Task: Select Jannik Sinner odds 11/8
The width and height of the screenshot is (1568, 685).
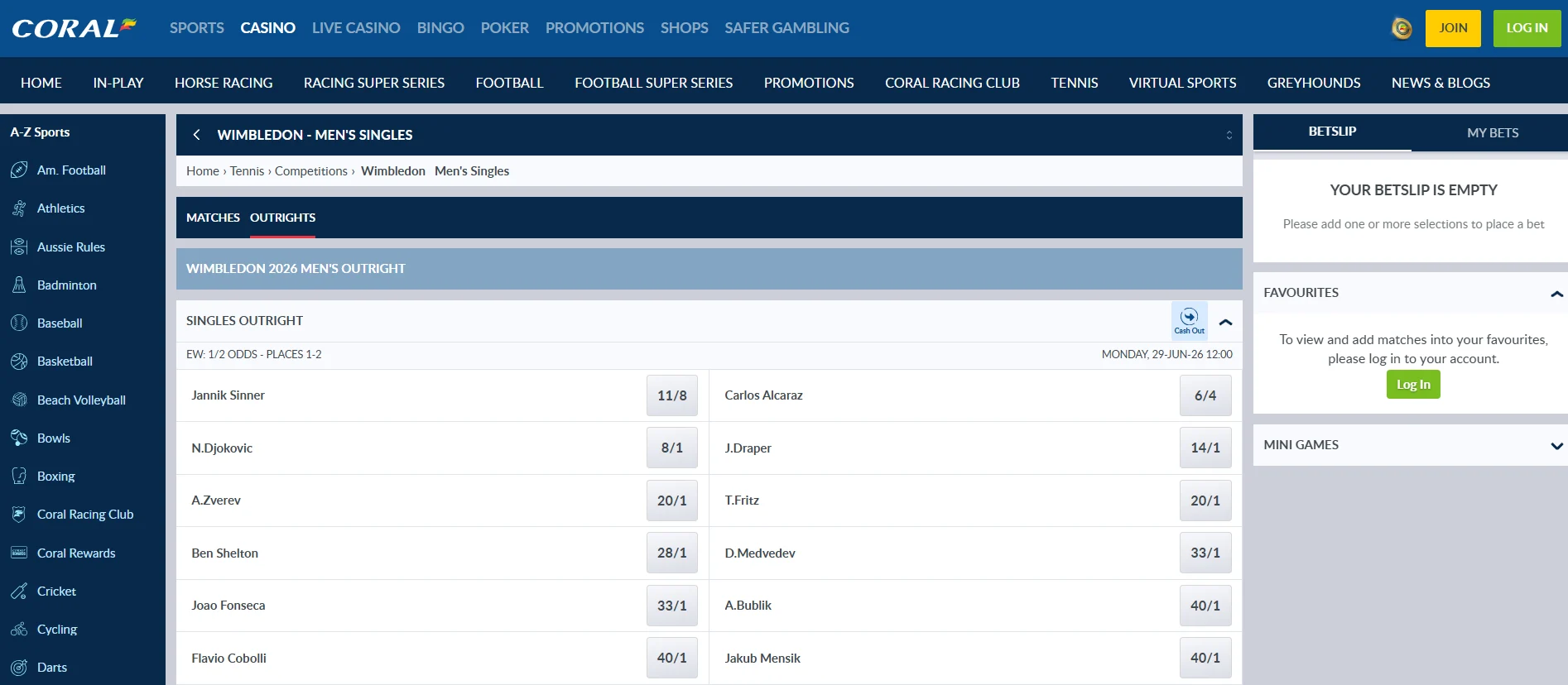Action: 671,395
